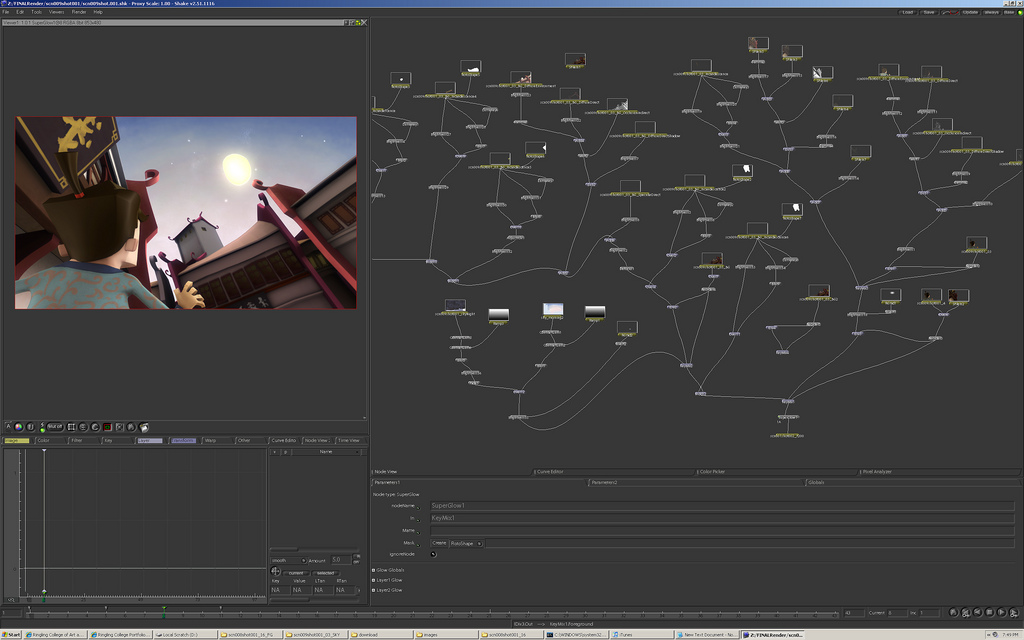
Task: Click the Create mask button
Action: coord(439,543)
